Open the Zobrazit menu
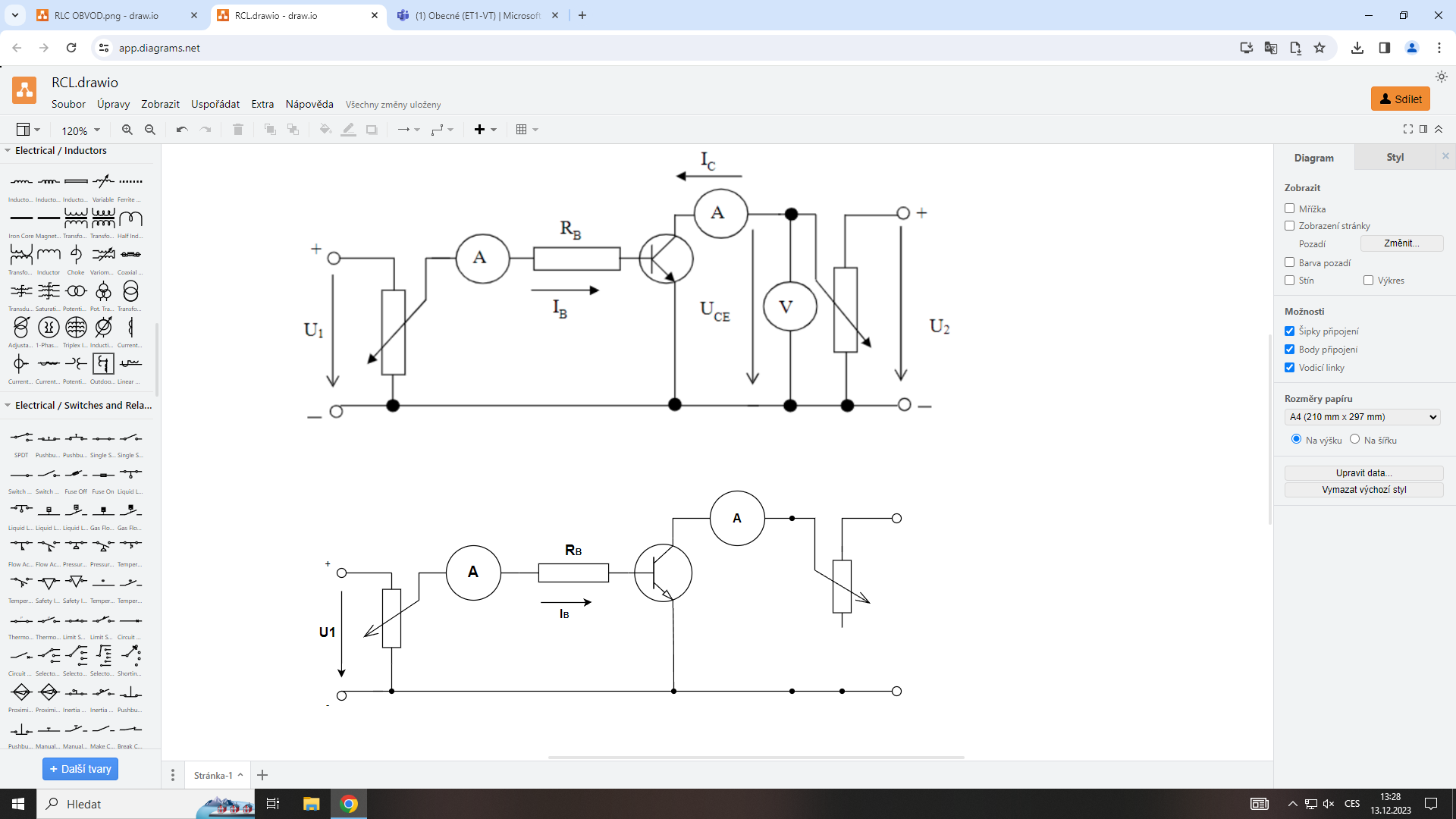 (160, 104)
